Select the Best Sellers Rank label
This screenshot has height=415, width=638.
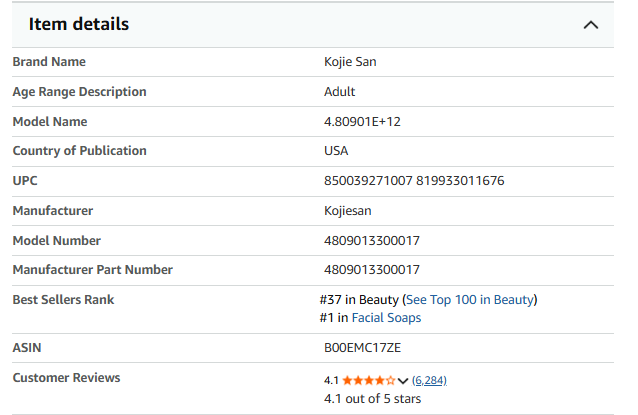pos(63,300)
